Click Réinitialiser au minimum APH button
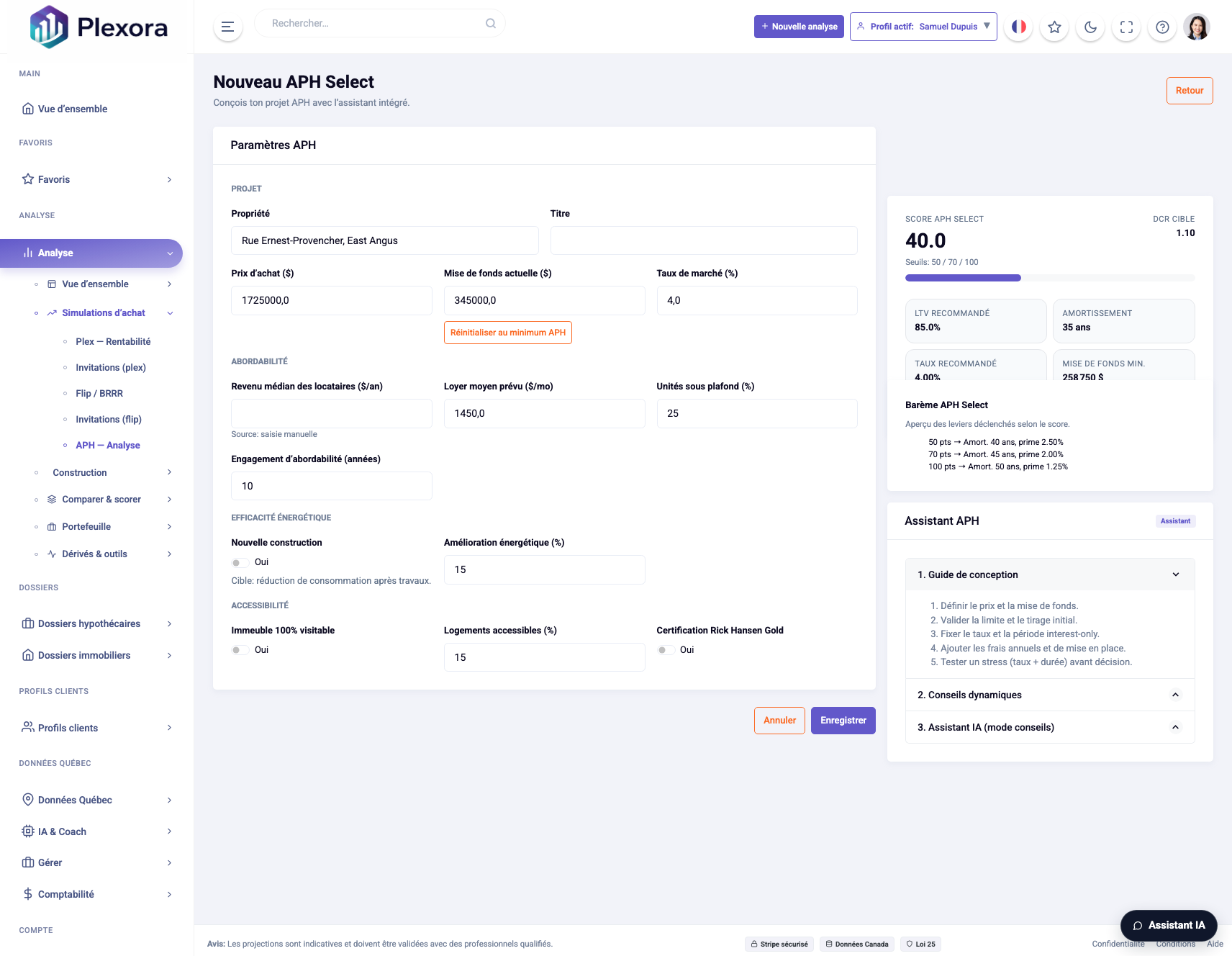 click(507, 333)
